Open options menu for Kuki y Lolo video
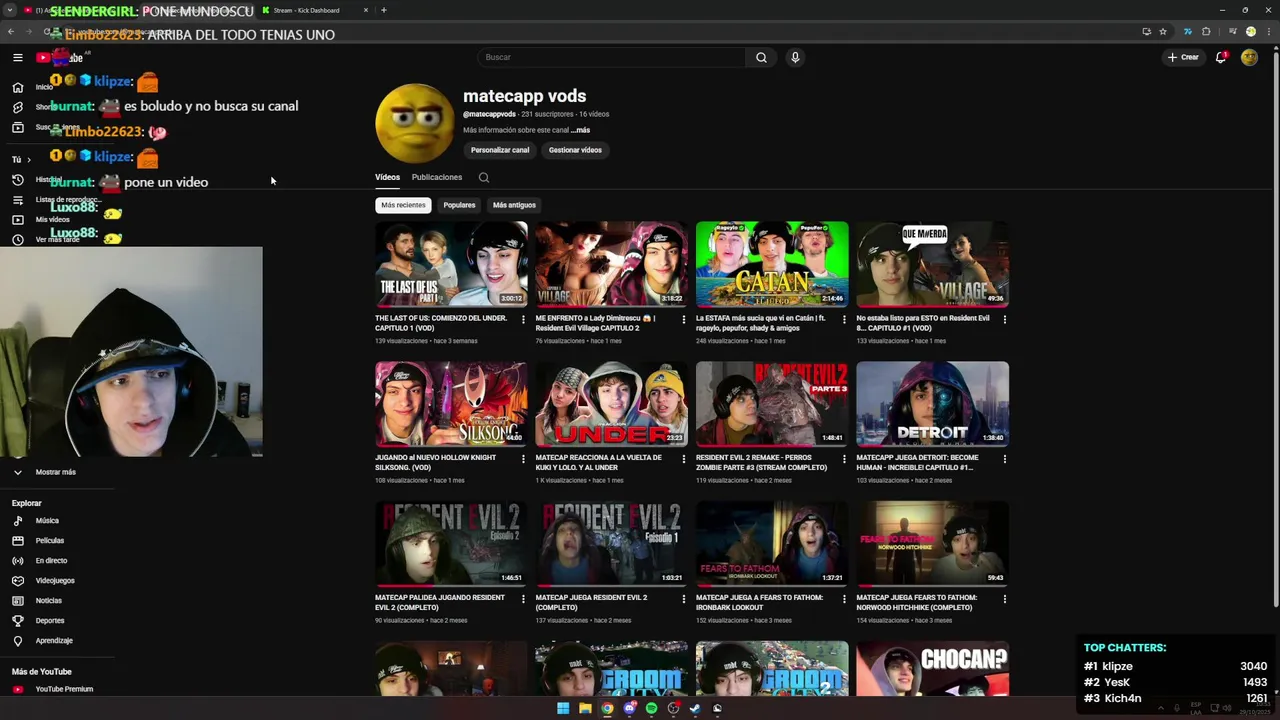 click(684, 459)
